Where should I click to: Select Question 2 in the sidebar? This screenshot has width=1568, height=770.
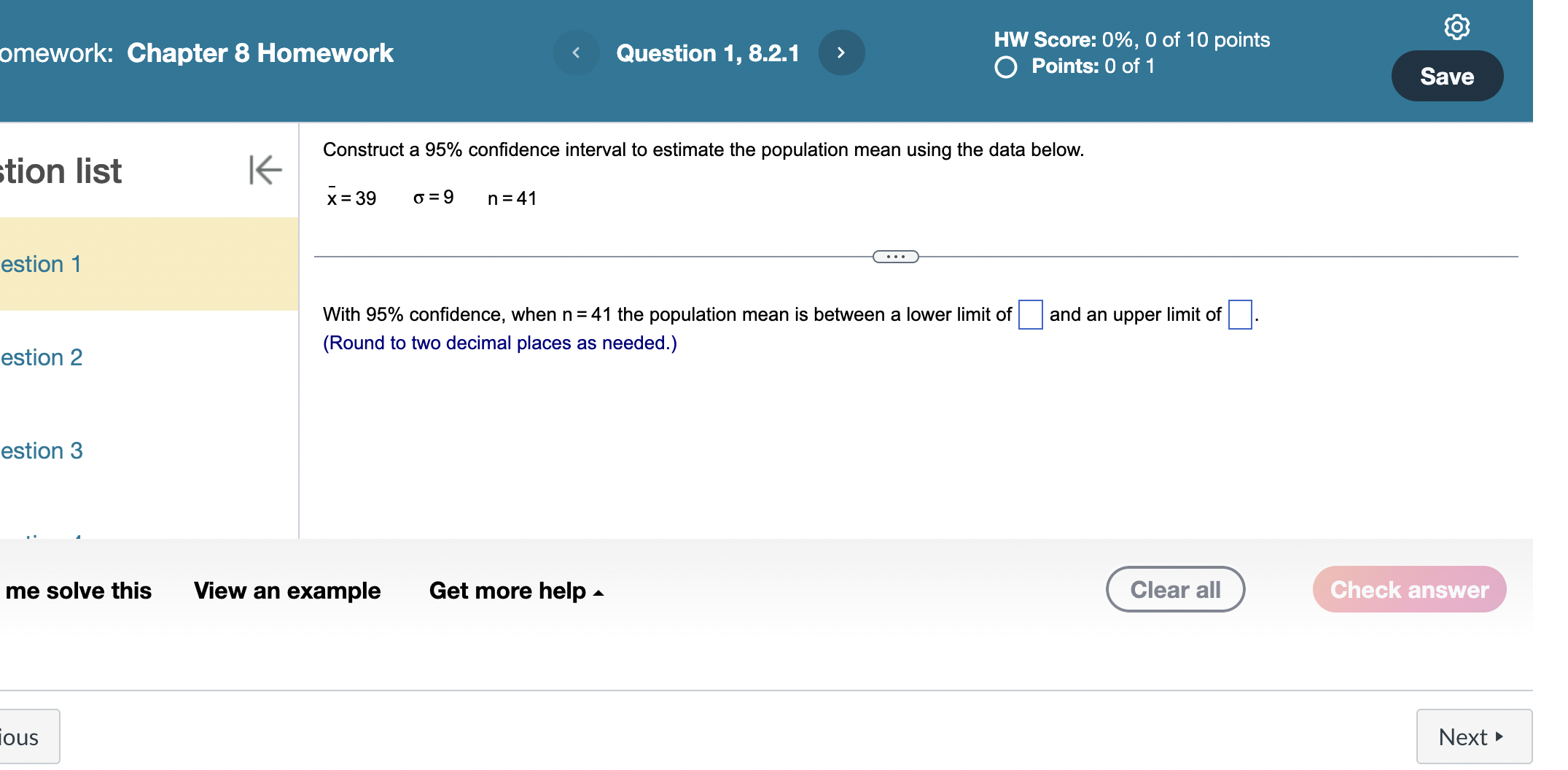click(x=41, y=357)
